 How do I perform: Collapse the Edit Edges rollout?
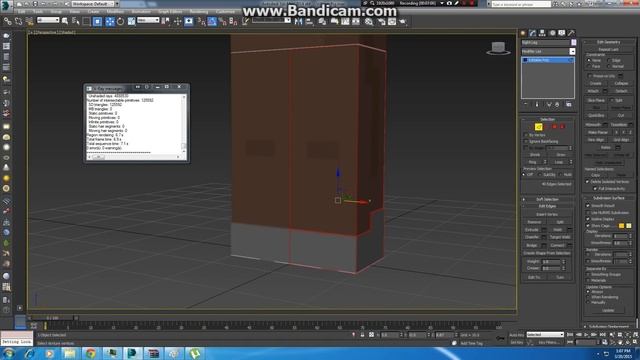[x=547, y=206]
